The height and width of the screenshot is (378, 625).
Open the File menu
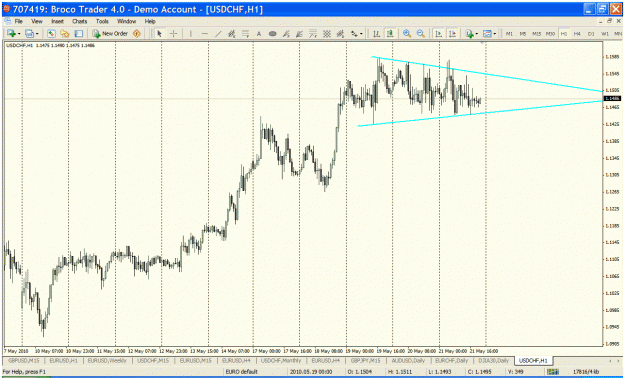coord(19,21)
